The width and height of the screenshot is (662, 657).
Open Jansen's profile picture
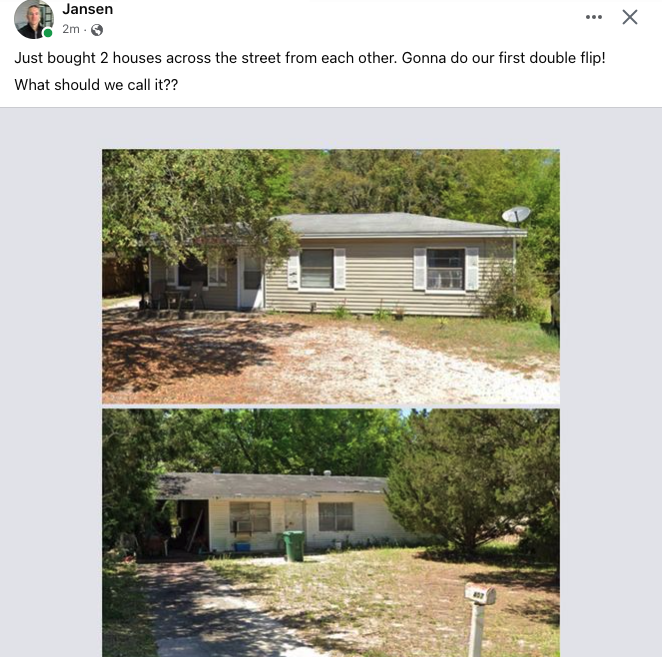34,19
